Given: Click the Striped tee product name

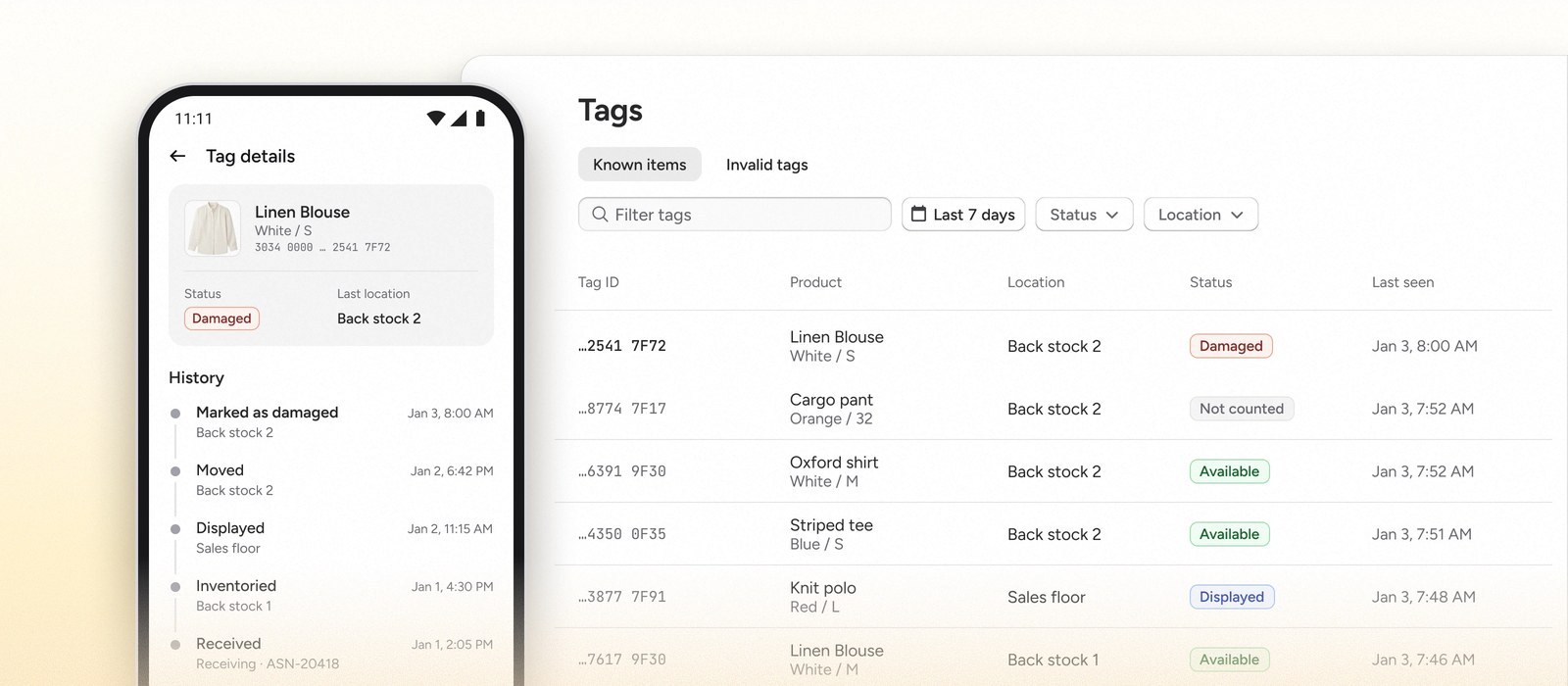Looking at the screenshot, I should 831,525.
